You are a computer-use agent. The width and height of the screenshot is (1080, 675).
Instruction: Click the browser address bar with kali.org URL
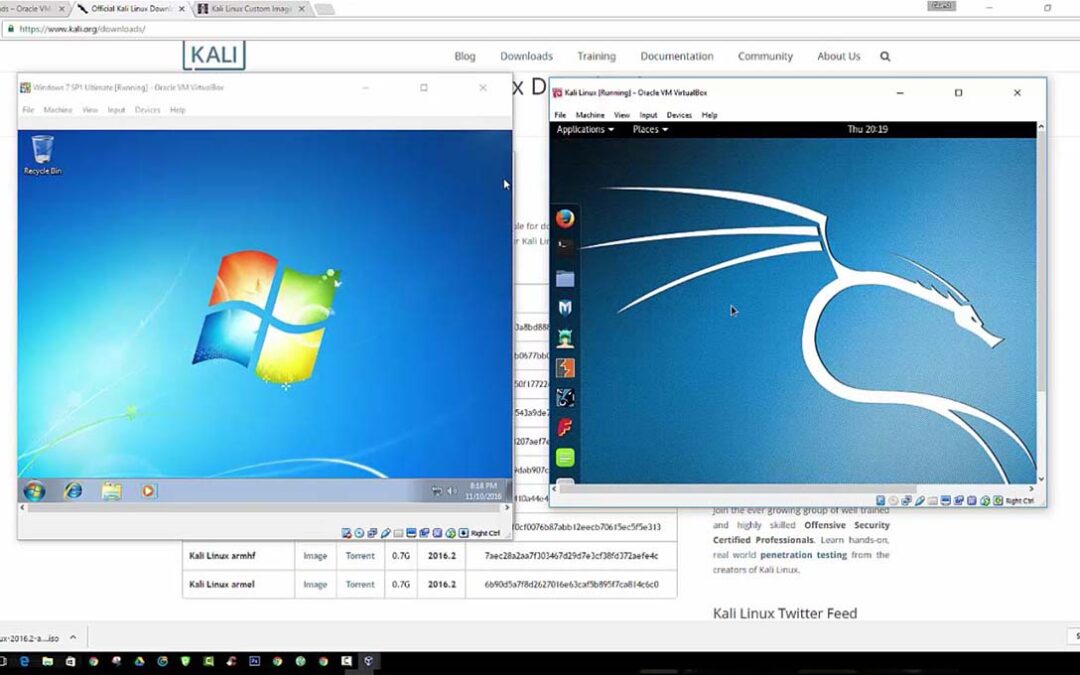coord(500,29)
